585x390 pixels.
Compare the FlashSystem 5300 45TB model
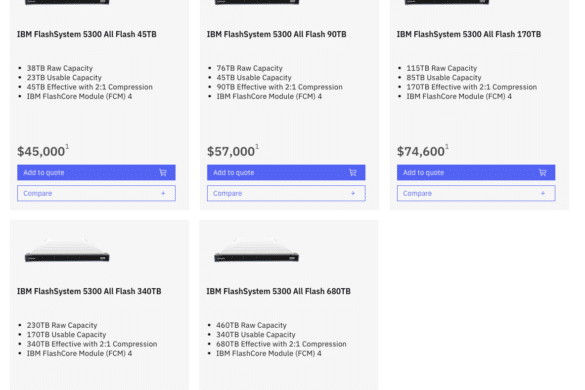click(x=96, y=193)
